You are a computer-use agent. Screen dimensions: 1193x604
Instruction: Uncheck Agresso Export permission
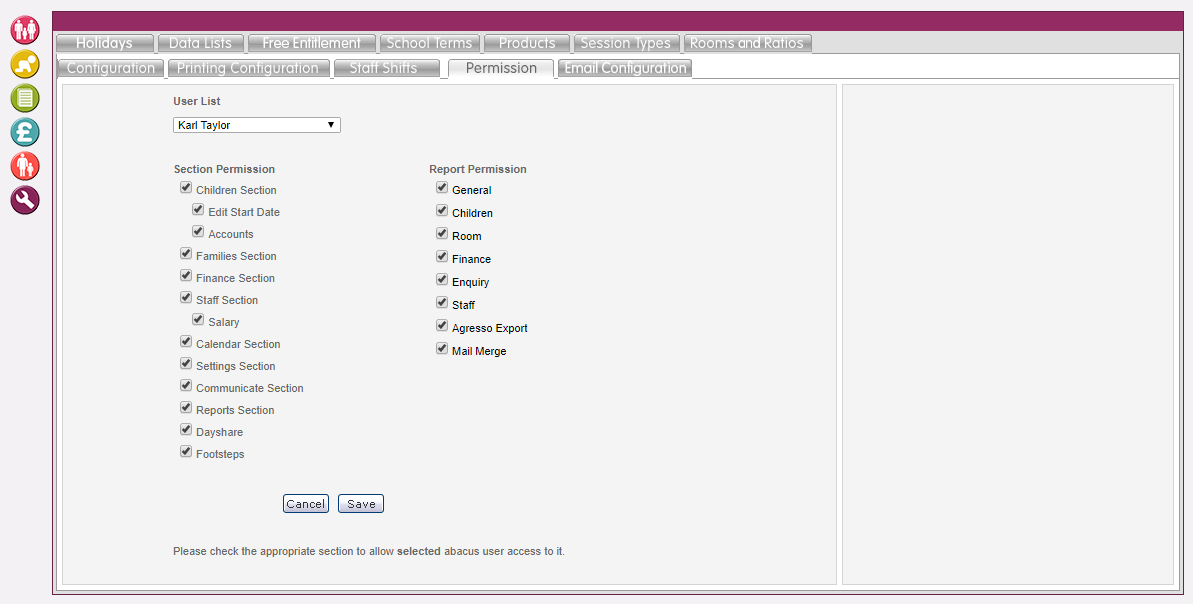[441, 326]
